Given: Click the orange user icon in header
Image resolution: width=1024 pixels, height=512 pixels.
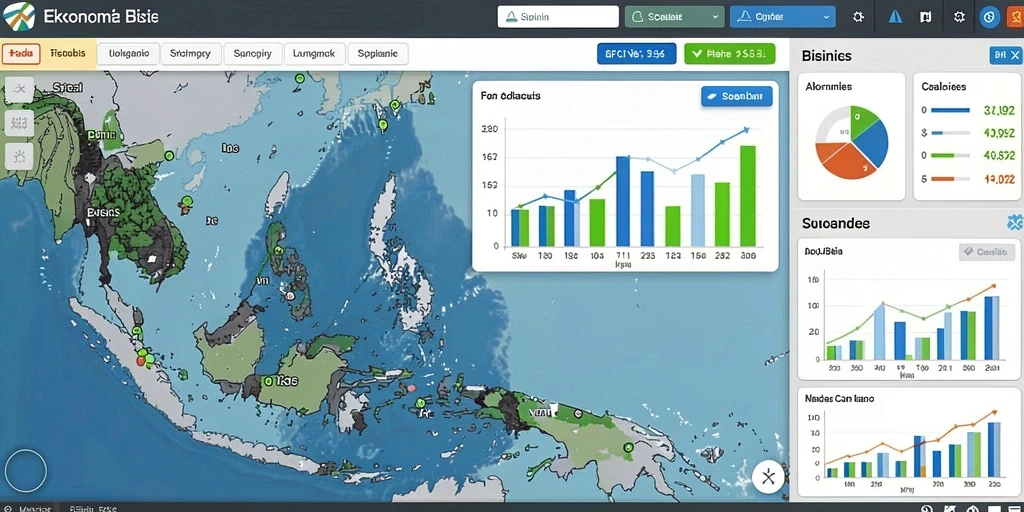Looking at the screenshot, I should (1016, 17).
